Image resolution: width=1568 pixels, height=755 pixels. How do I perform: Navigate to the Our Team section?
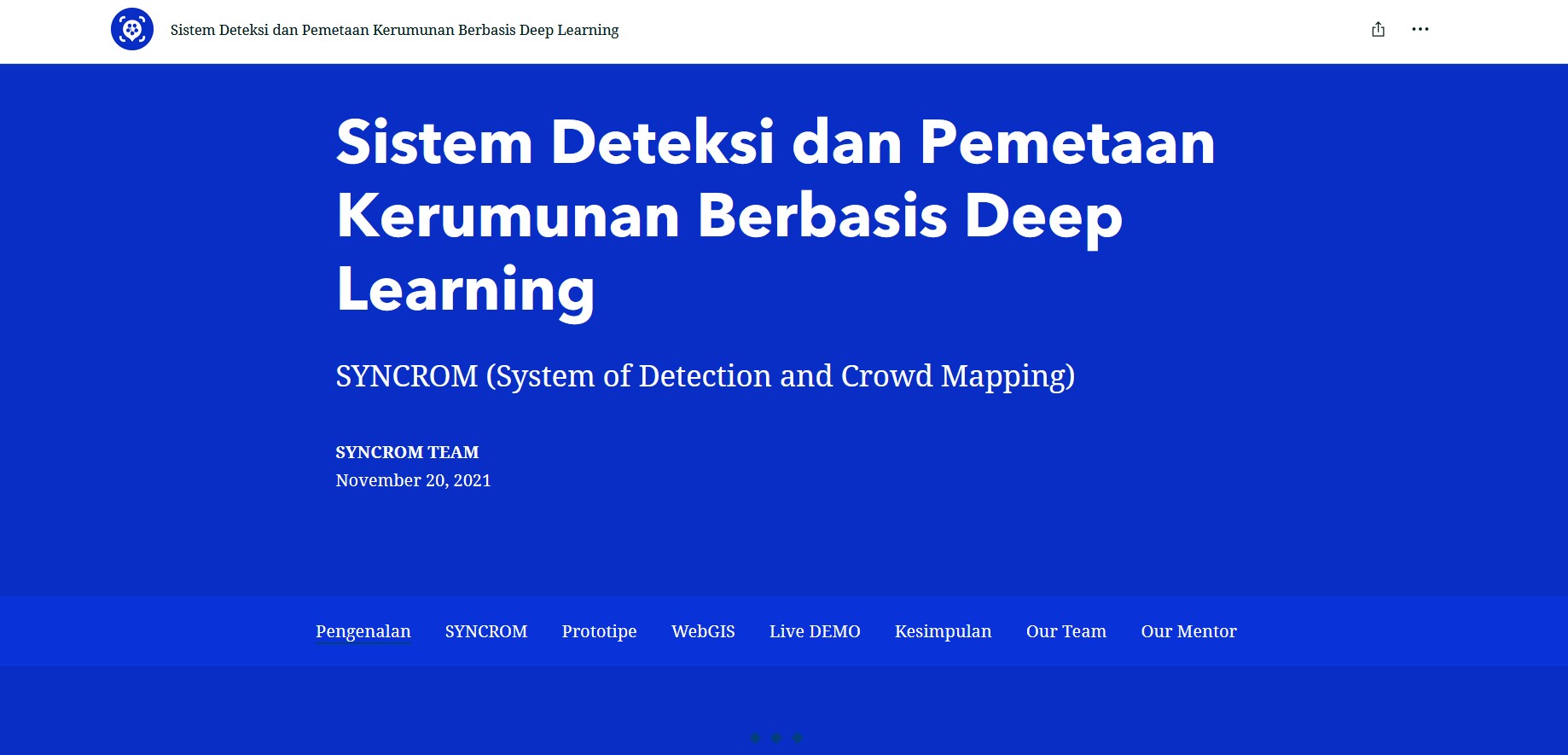coord(1066,631)
